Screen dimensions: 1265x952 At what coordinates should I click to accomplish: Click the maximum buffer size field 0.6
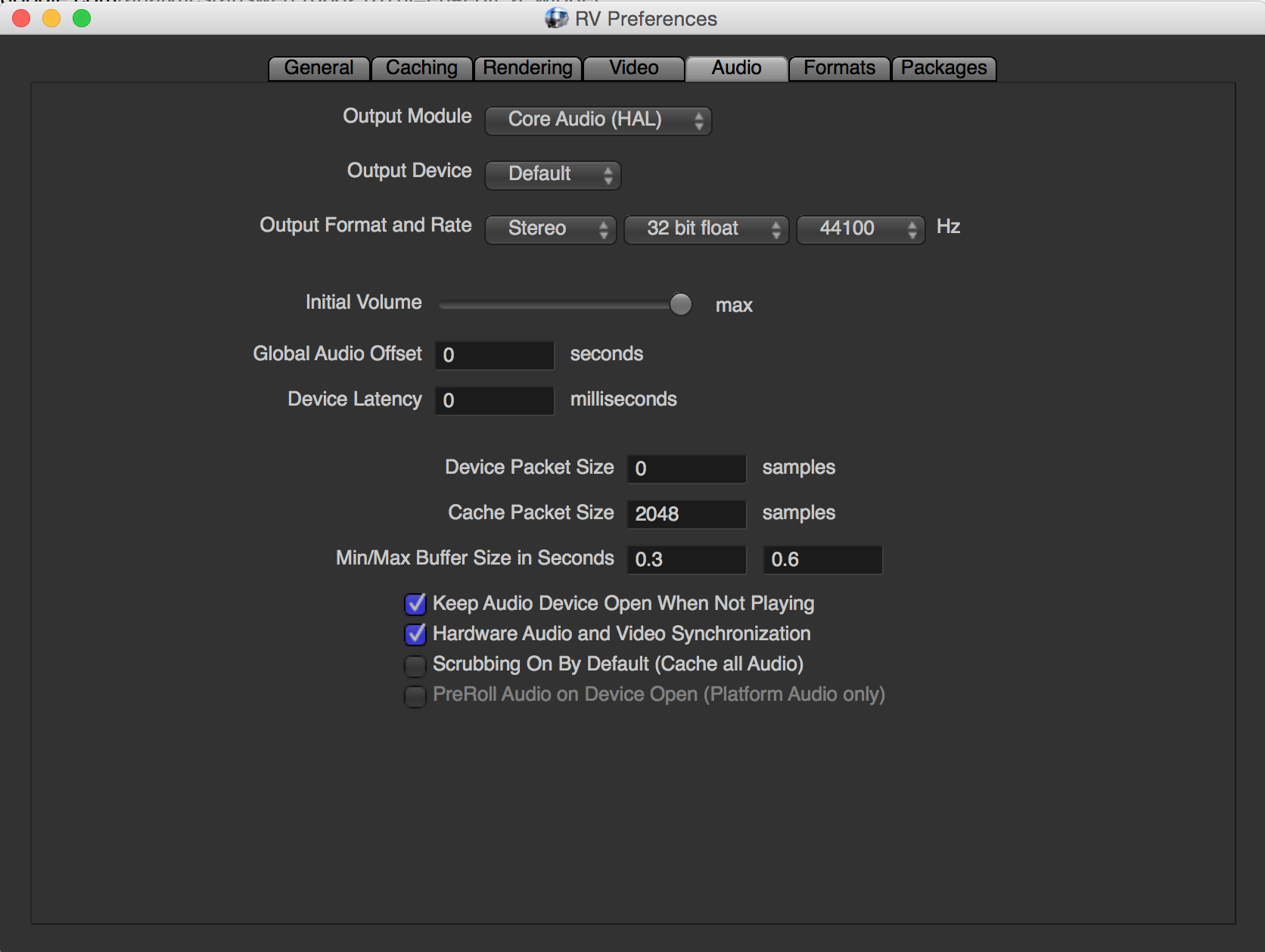(822, 559)
